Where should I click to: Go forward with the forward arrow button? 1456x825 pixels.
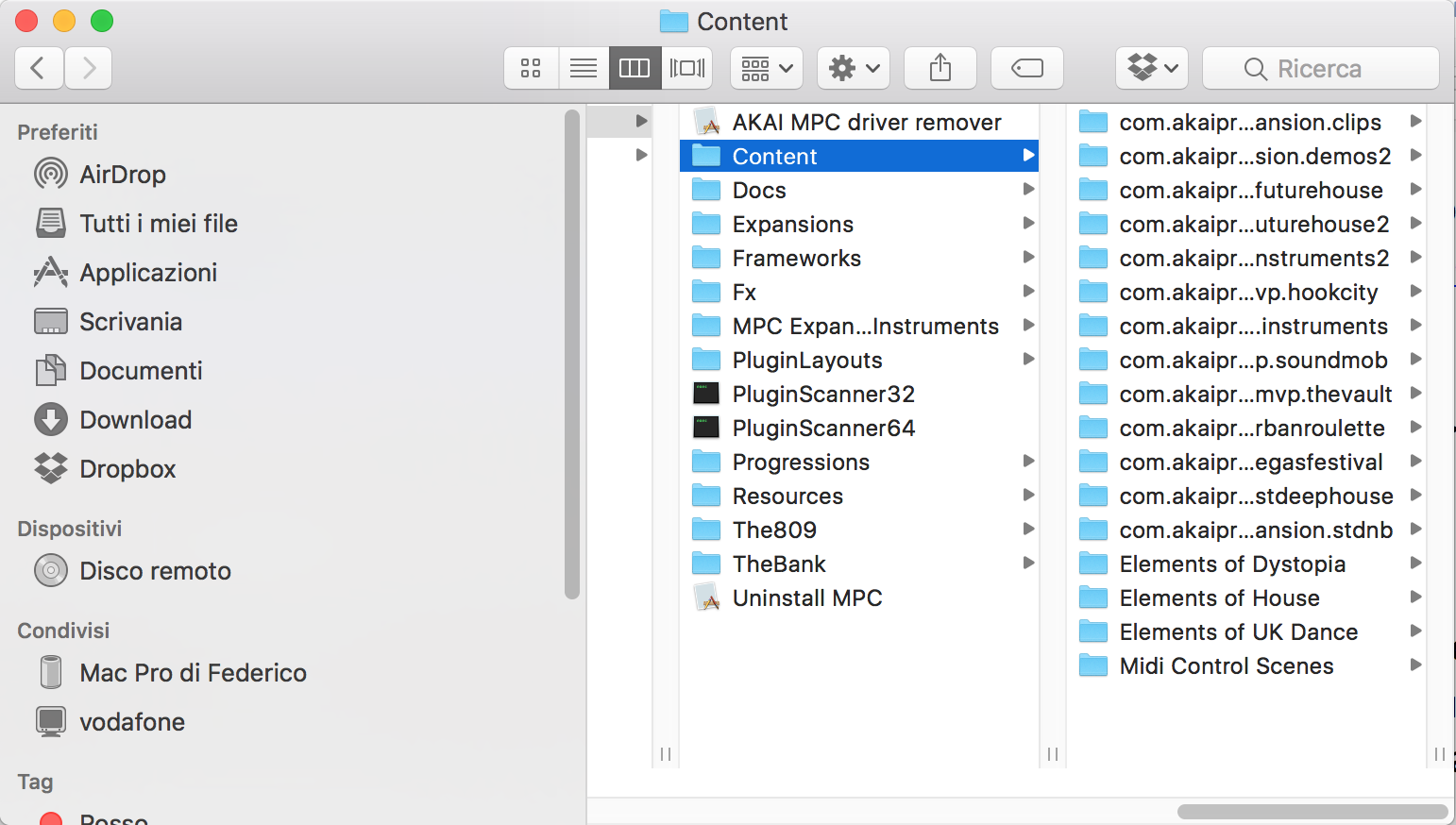(89, 68)
